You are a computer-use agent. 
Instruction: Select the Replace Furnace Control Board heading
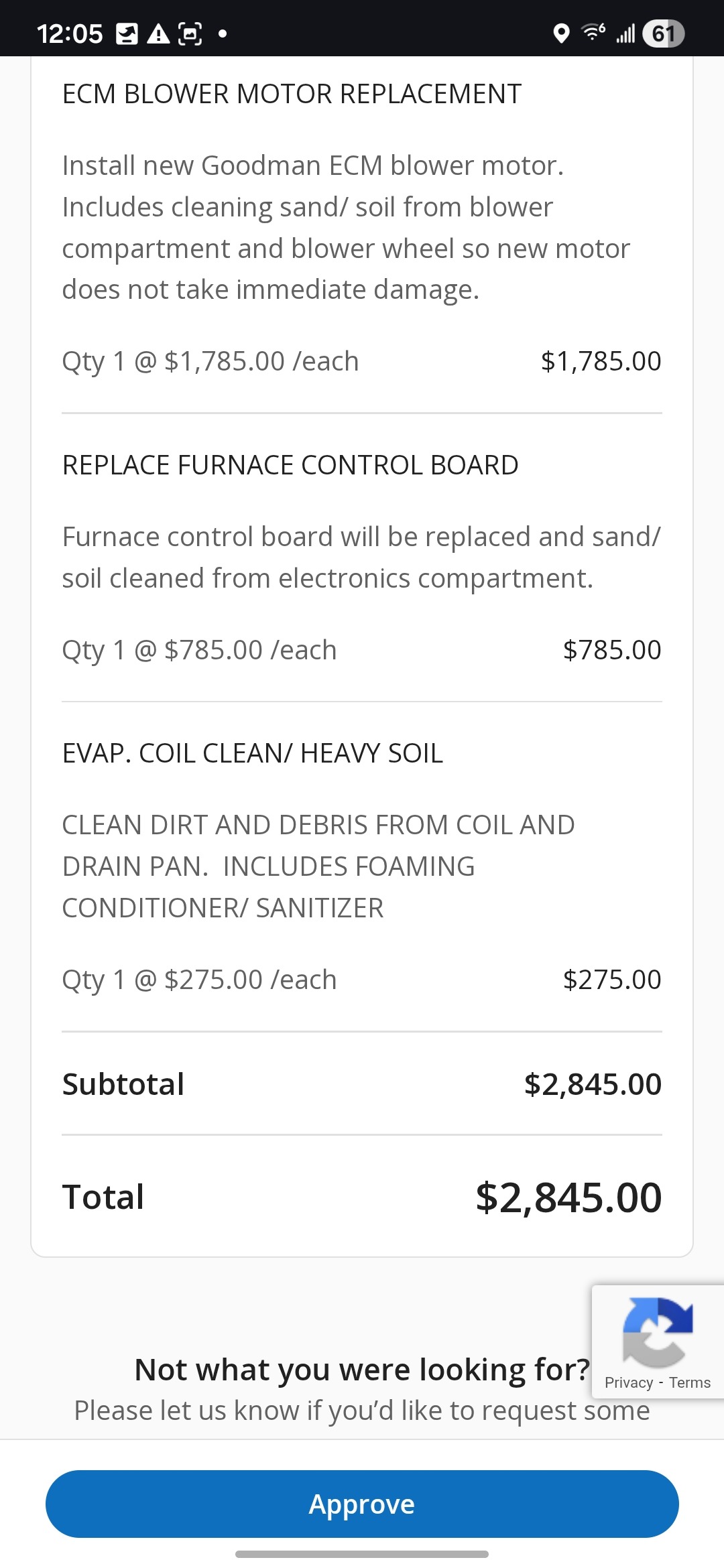290,465
